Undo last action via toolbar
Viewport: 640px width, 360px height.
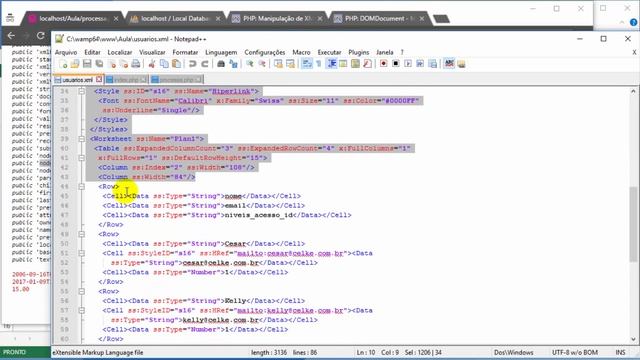[192, 64]
